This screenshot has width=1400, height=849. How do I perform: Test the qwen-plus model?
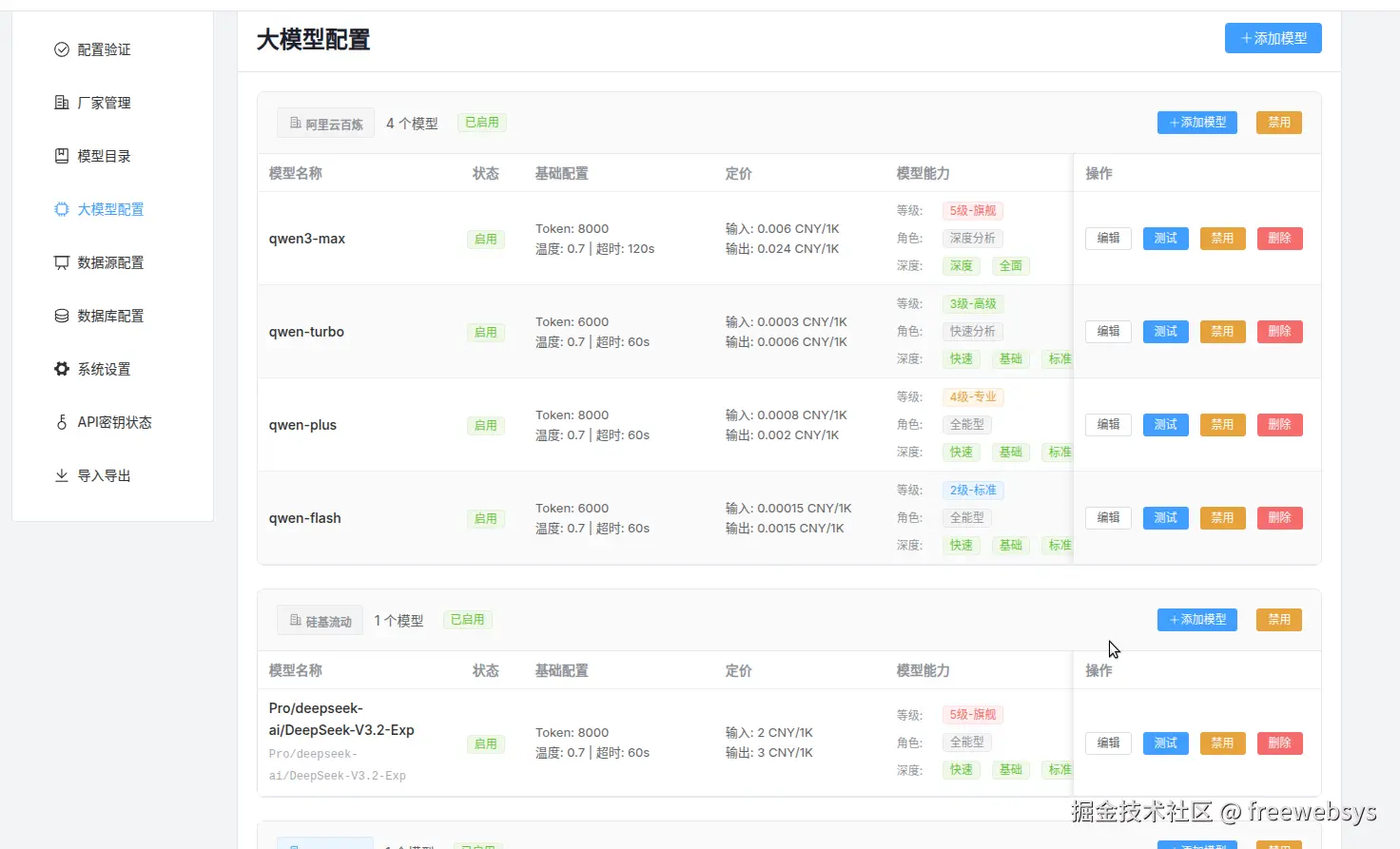coord(1165,425)
